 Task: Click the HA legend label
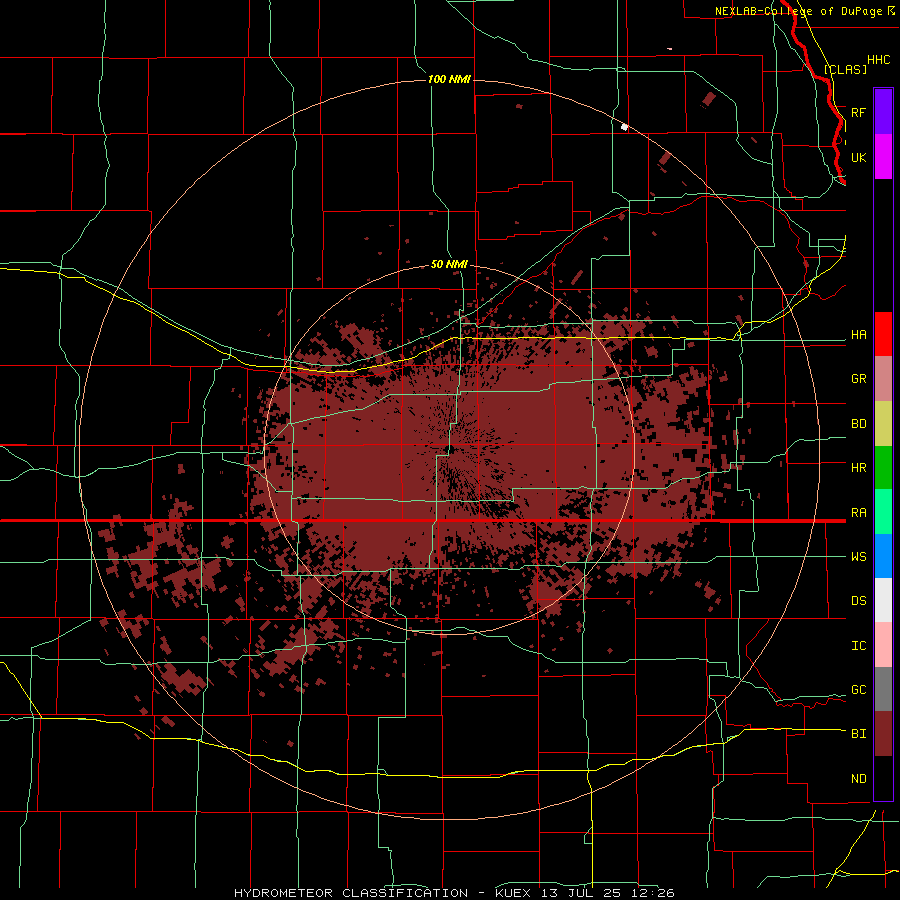(858, 335)
